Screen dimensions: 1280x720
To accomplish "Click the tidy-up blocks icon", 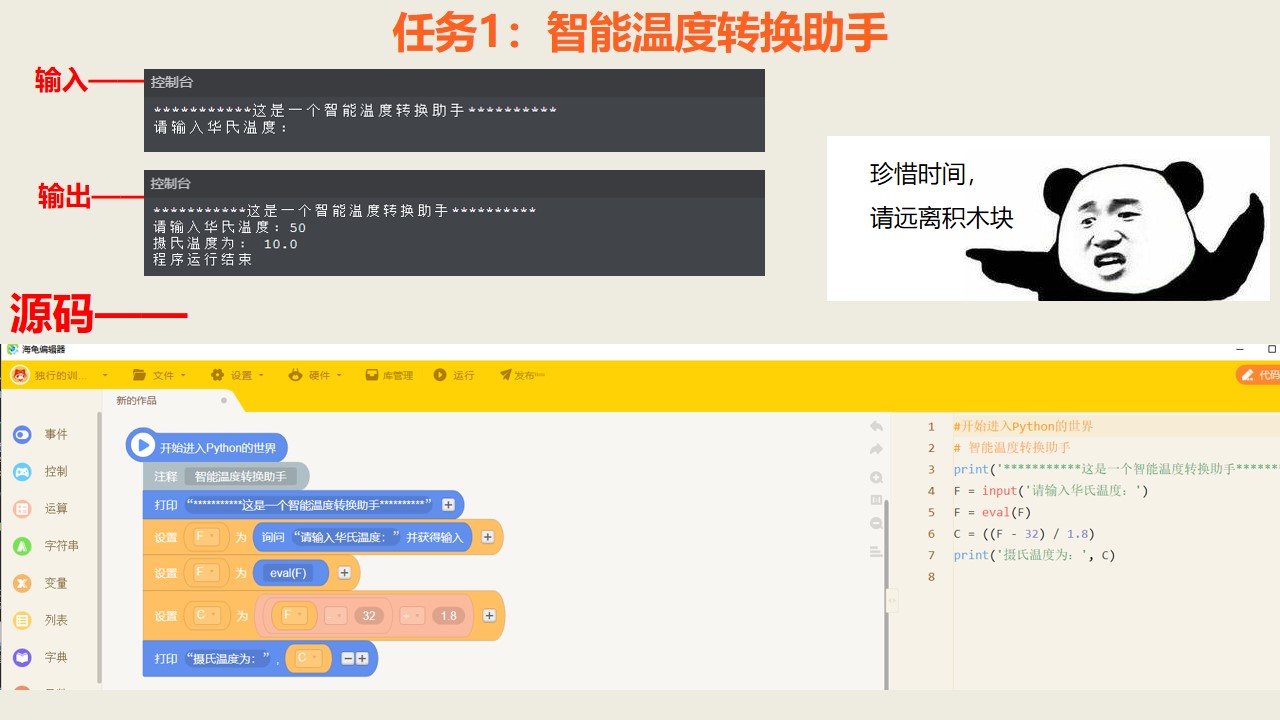I will [876, 551].
